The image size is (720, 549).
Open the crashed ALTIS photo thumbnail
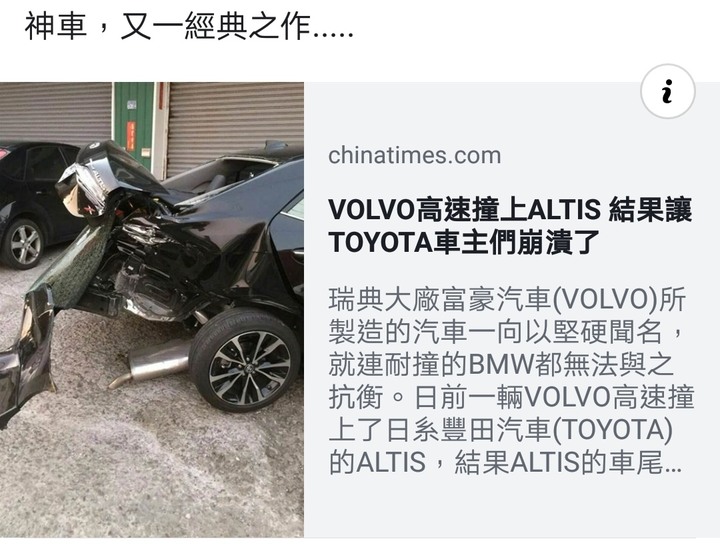click(152, 309)
